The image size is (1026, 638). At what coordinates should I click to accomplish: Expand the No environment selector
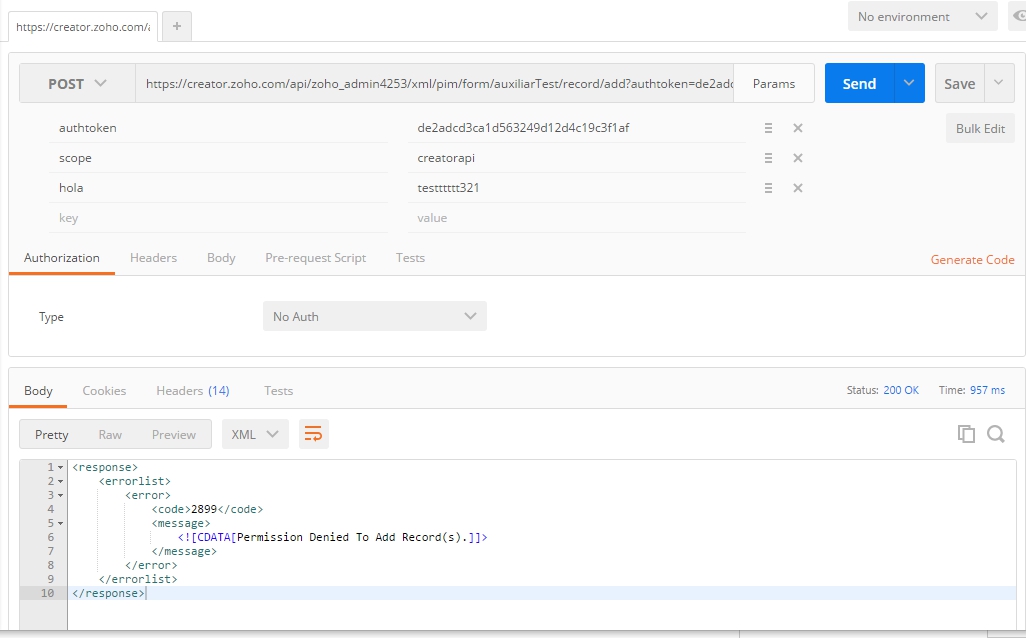921,17
